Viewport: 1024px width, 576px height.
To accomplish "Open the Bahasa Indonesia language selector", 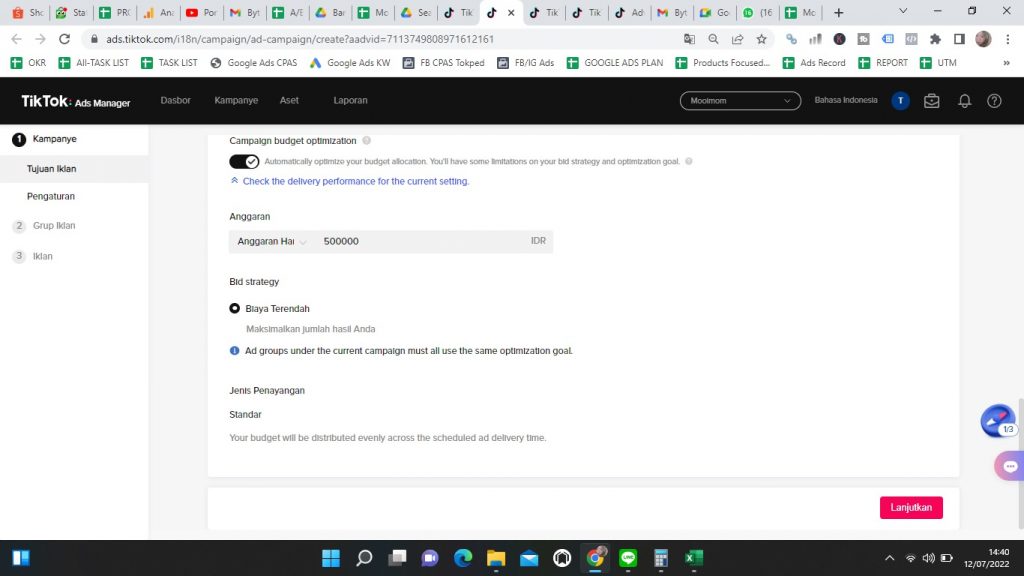I will click(x=846, y=101).
